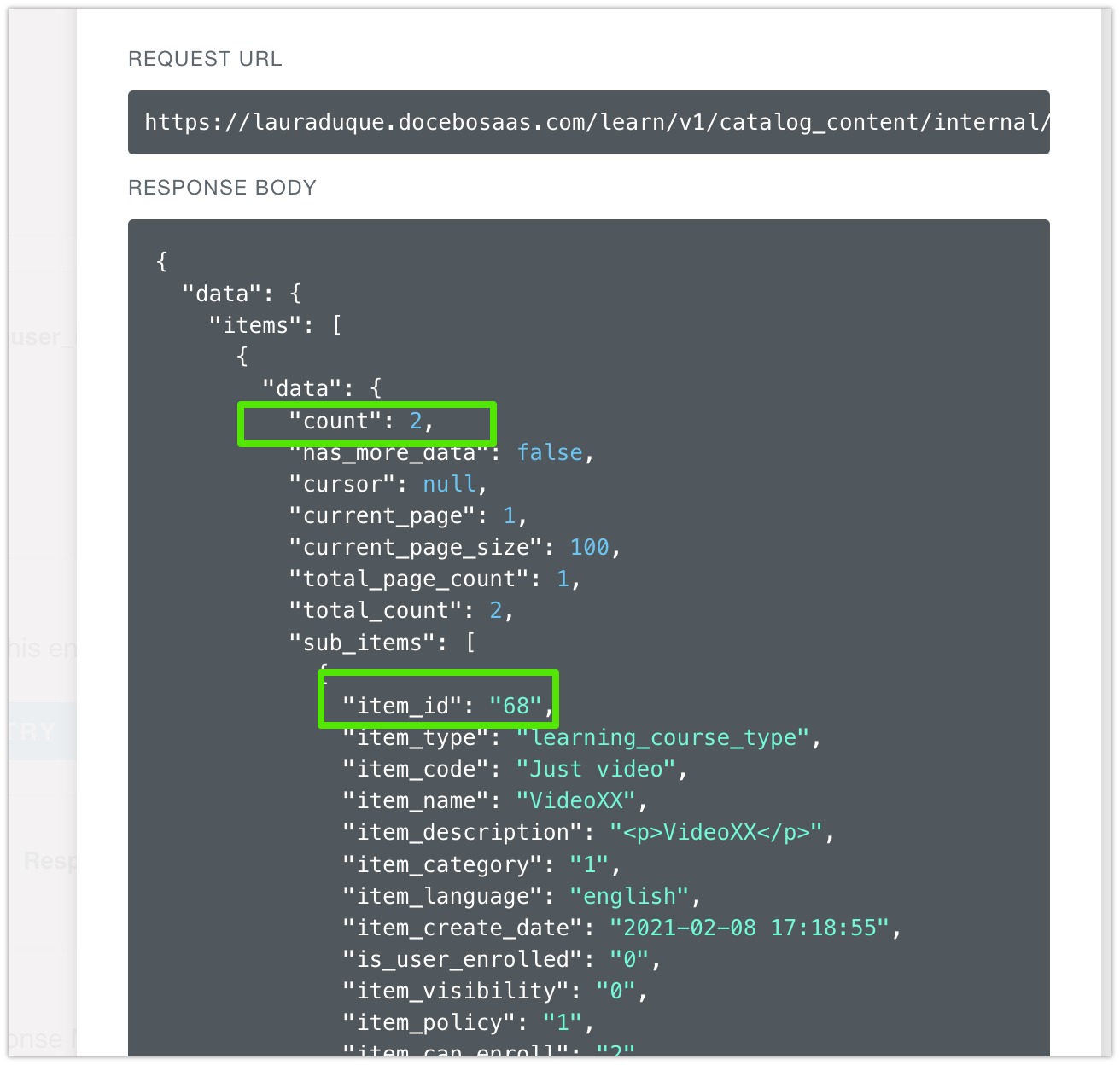This screenshot has width=1120, height=1065.
Task: Click the "sub_items" array key
Action: 362,643
